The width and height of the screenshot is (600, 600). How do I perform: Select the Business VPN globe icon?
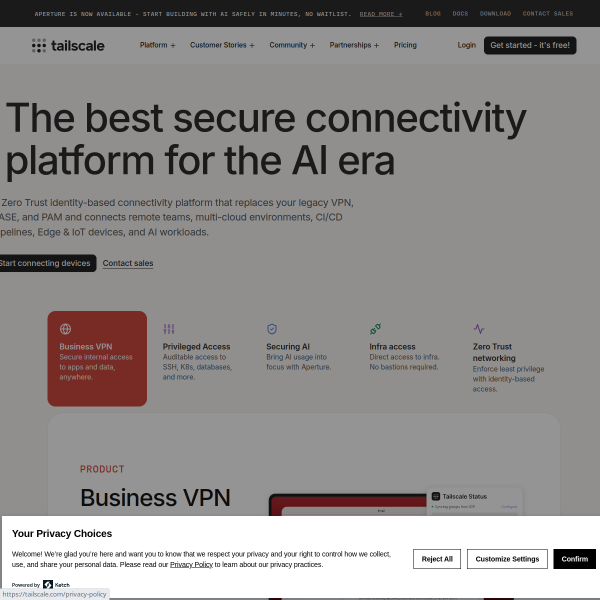[x=65, y=329]
